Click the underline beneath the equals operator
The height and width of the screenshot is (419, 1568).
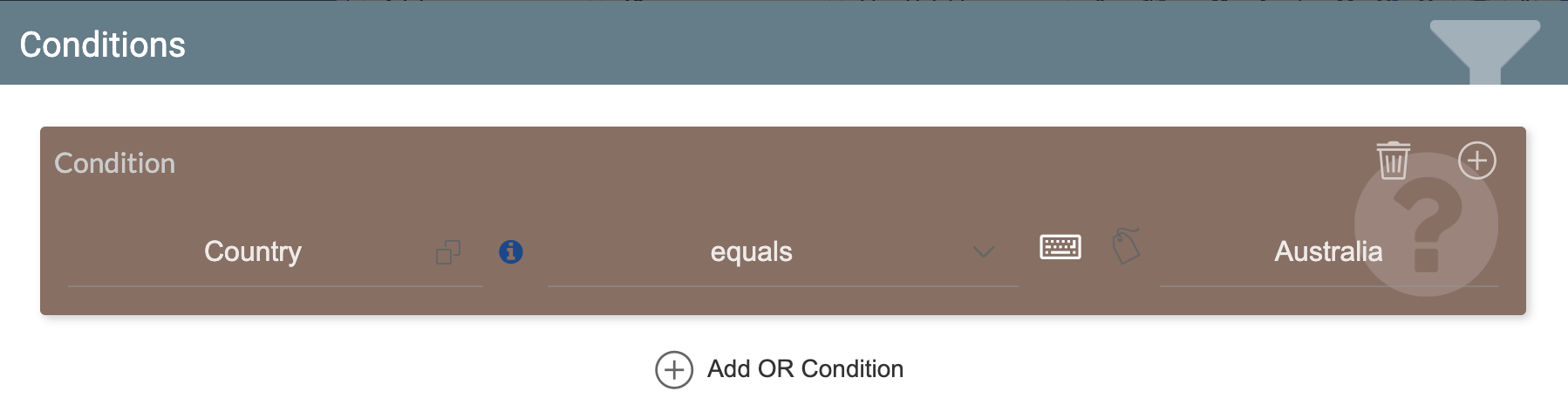[782, 285]
